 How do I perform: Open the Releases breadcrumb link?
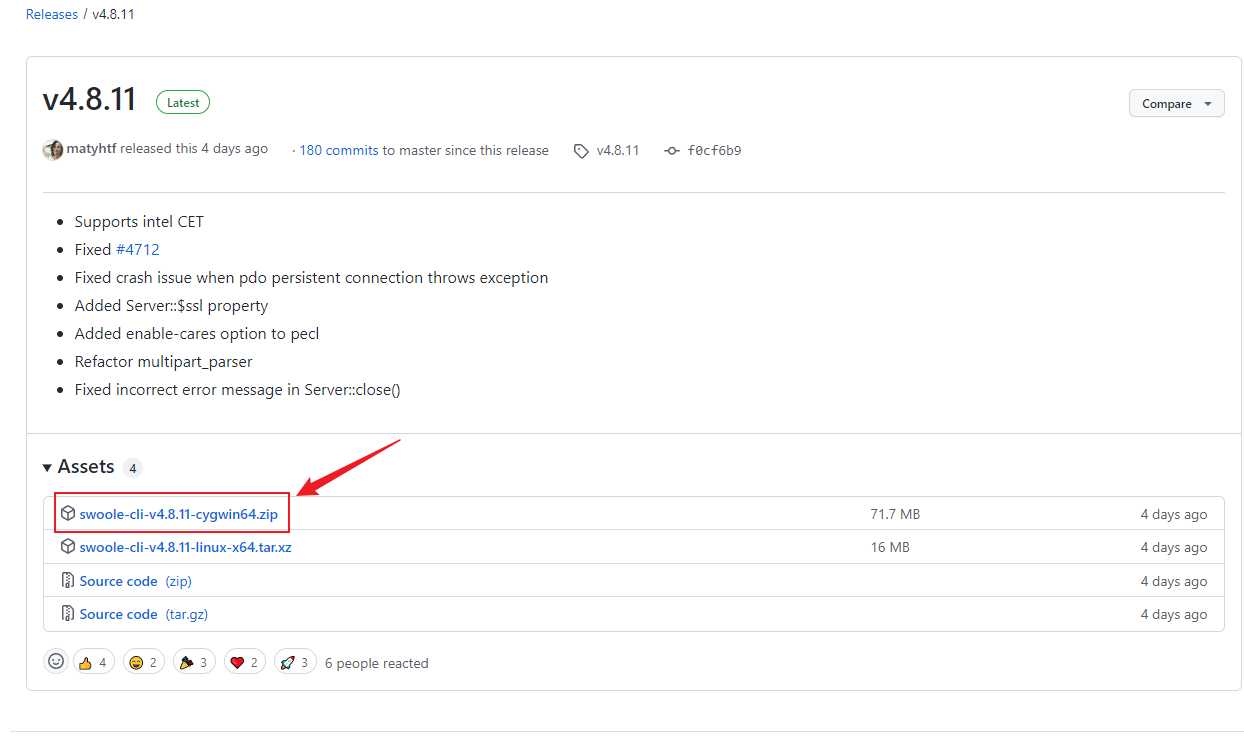(52, 14)
